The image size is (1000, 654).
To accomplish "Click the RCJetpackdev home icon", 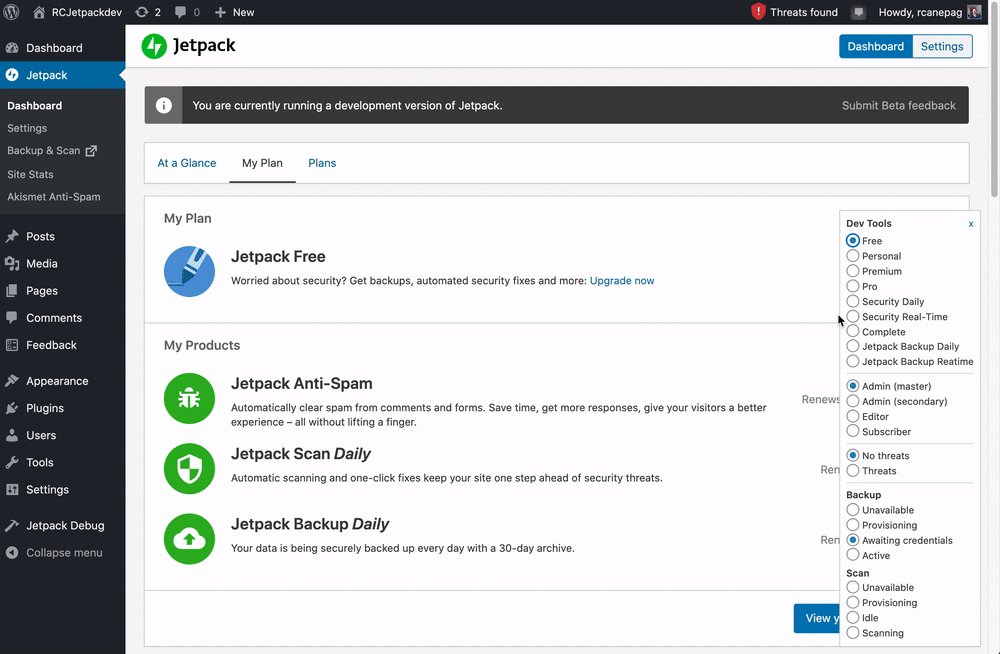I will pyautogui.click(x=39, y=12).
